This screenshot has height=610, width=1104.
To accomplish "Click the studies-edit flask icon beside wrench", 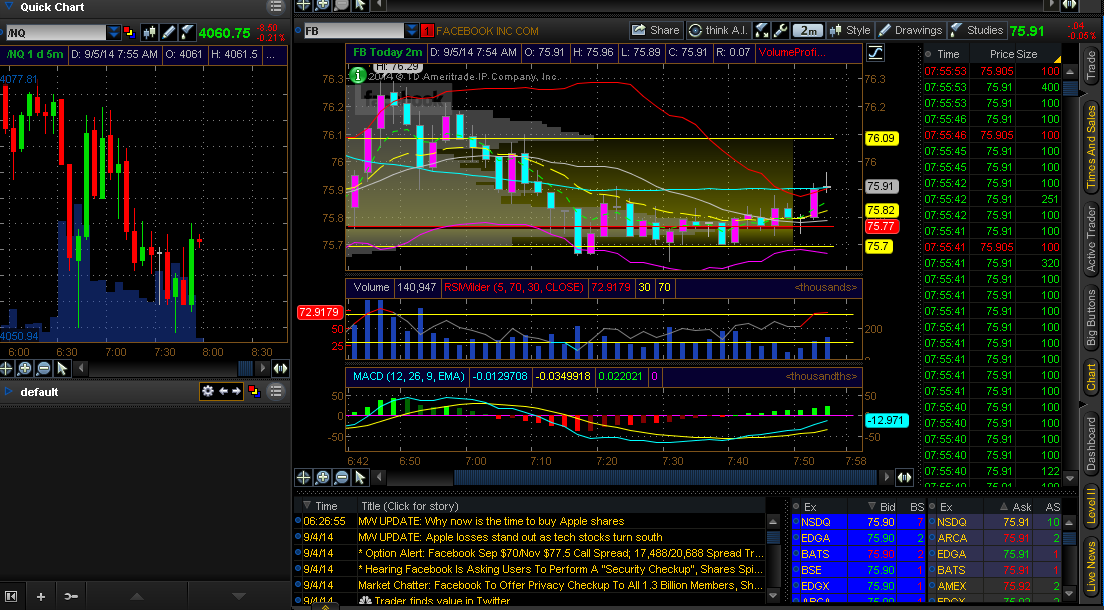I will point(762,30).
